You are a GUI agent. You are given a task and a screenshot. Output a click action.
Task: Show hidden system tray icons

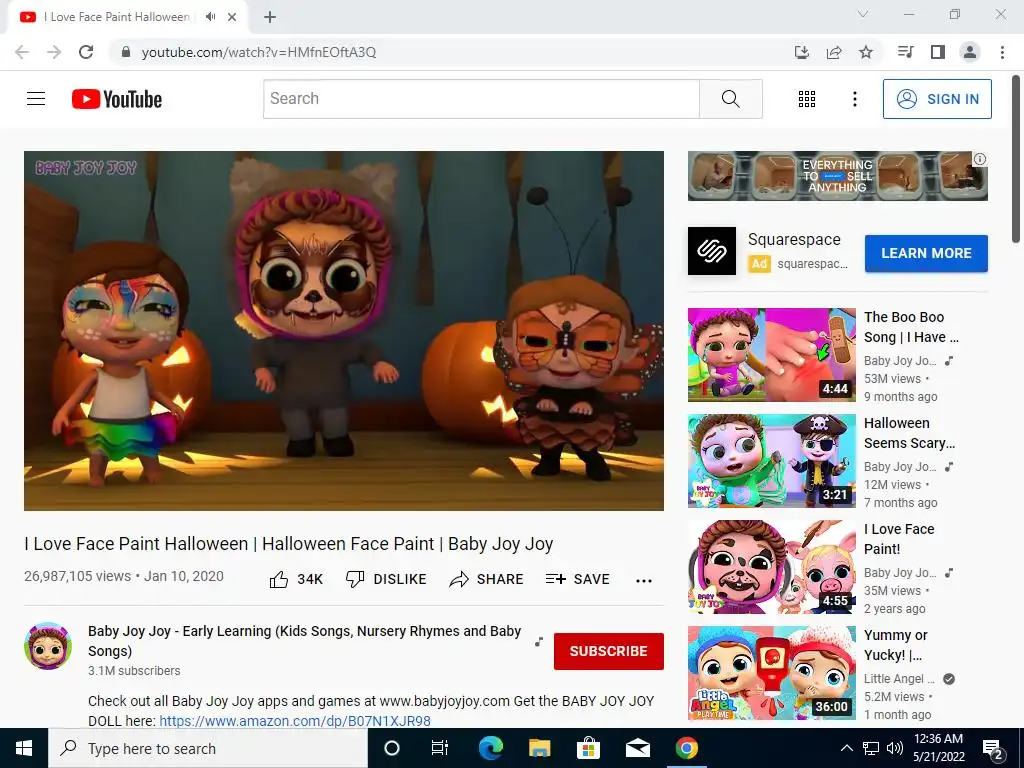(846, 748)
